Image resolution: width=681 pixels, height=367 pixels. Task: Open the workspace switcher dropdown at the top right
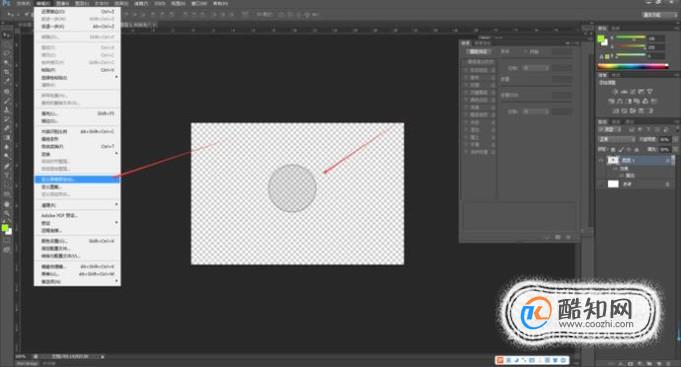(x=659, y=15)
